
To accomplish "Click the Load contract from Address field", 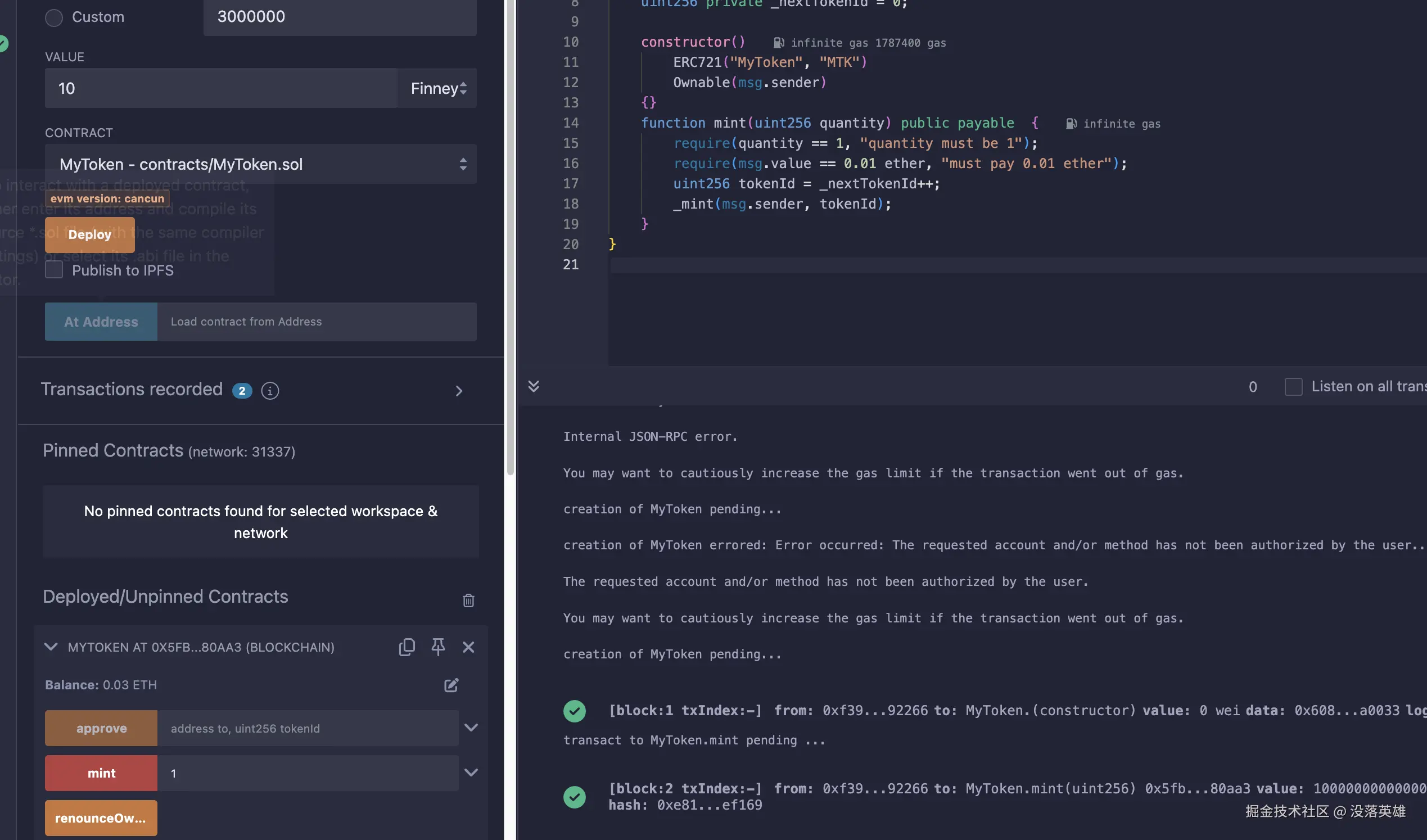I will 317,322.
